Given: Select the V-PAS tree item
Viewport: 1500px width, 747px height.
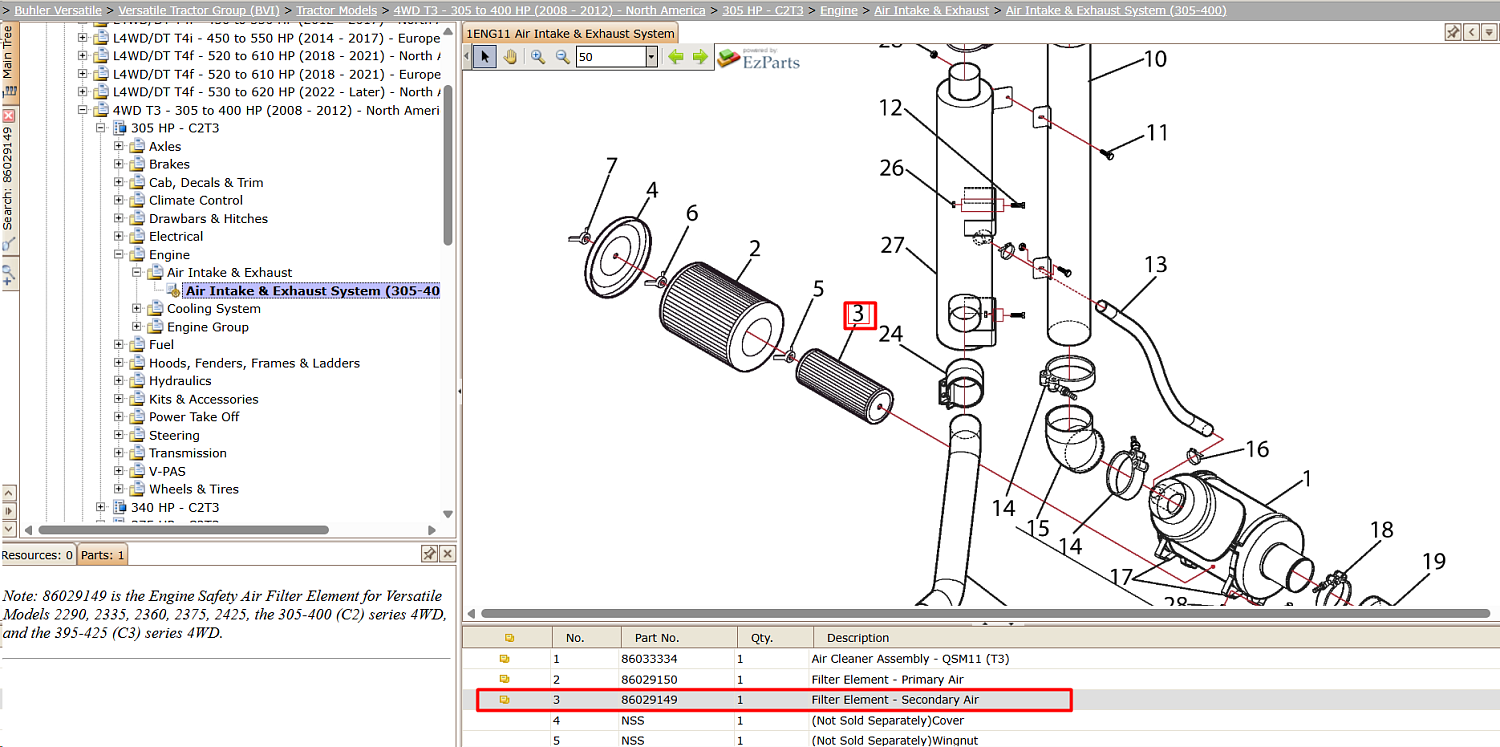Looking at the screenshot, I should tap(167, 471).
